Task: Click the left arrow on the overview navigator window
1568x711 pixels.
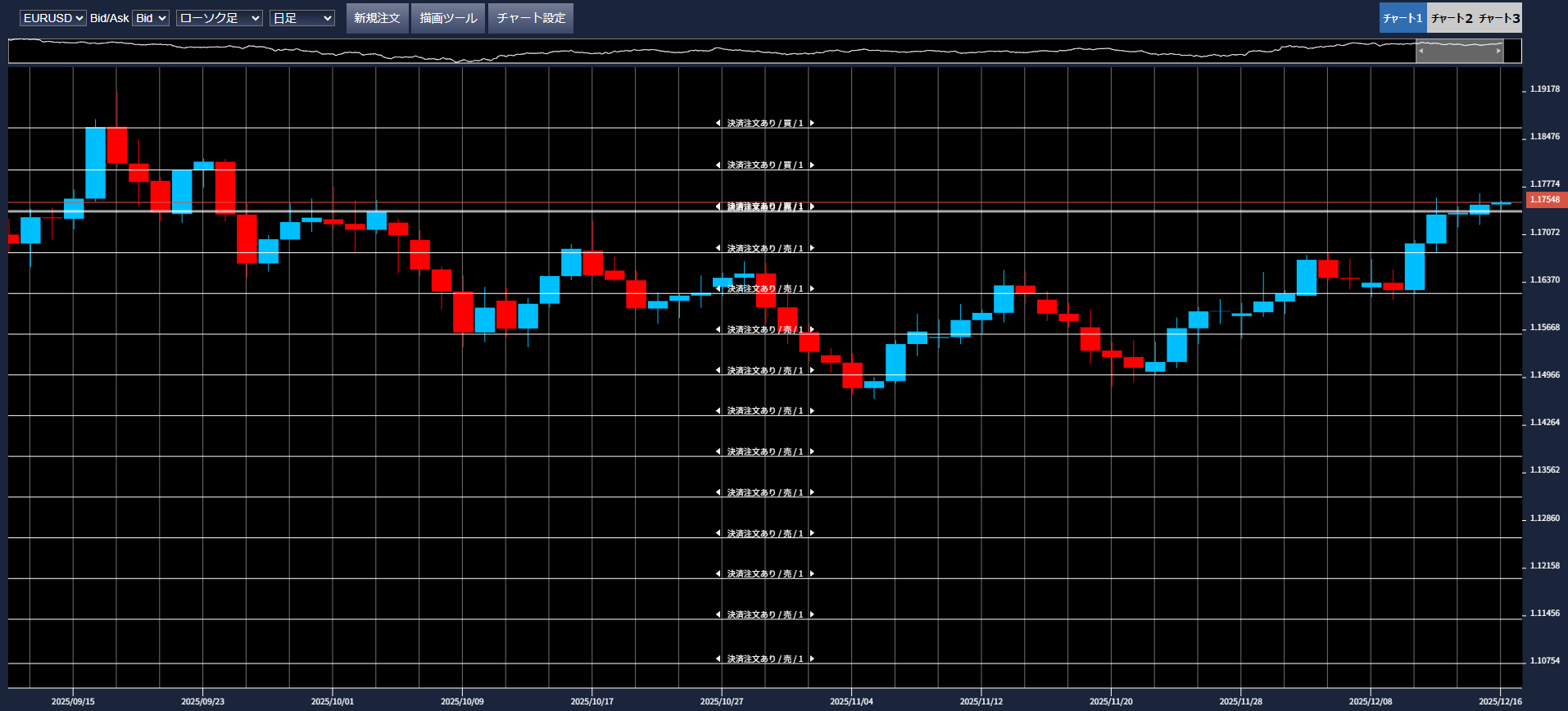Action: pos(1421,51)
